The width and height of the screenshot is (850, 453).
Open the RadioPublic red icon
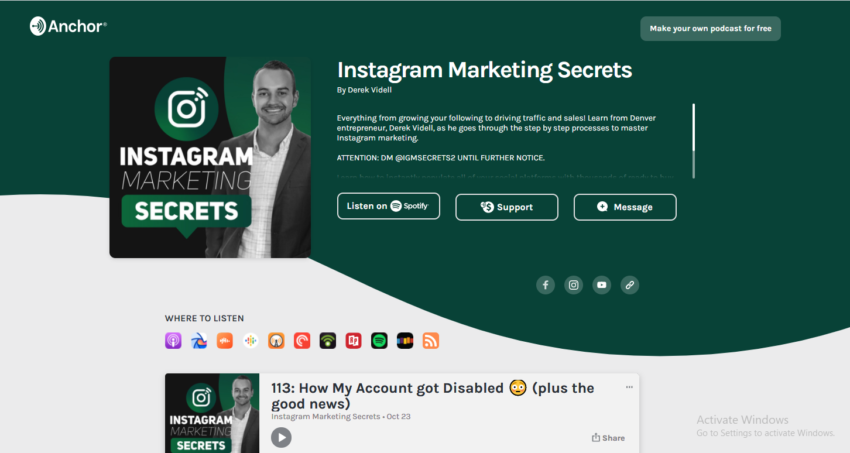coord(353,341)
